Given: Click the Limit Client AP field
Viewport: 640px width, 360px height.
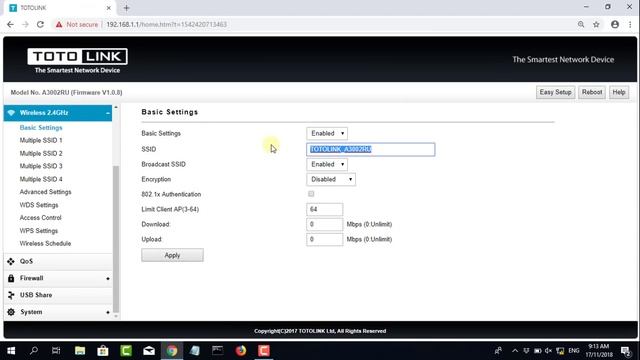Looking at the screenshot, I should [x=324, y=209].
